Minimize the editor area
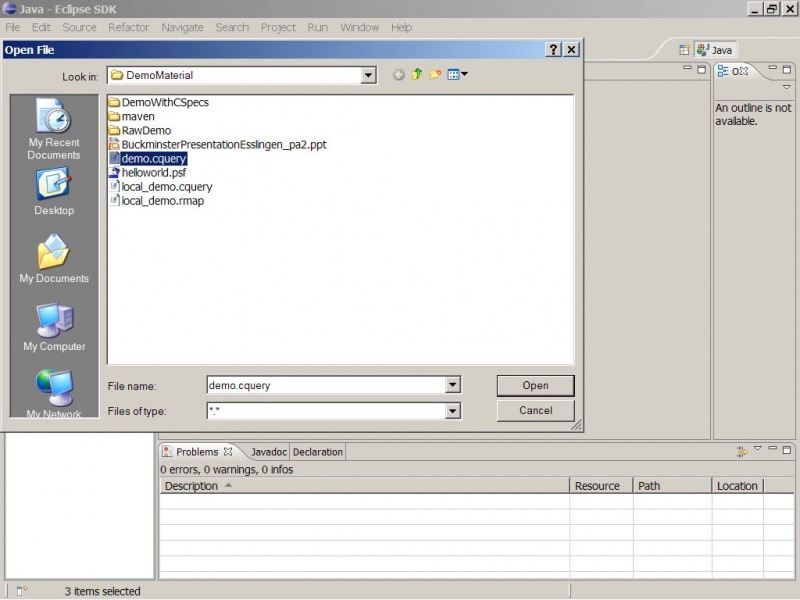The height and width of the screenshot is (600, 800). (x=687, y=68)
